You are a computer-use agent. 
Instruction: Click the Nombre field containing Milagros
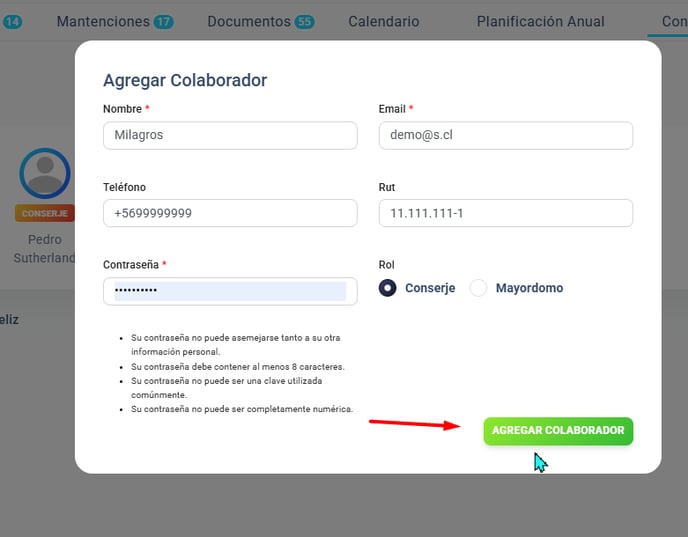click(230, 135)
